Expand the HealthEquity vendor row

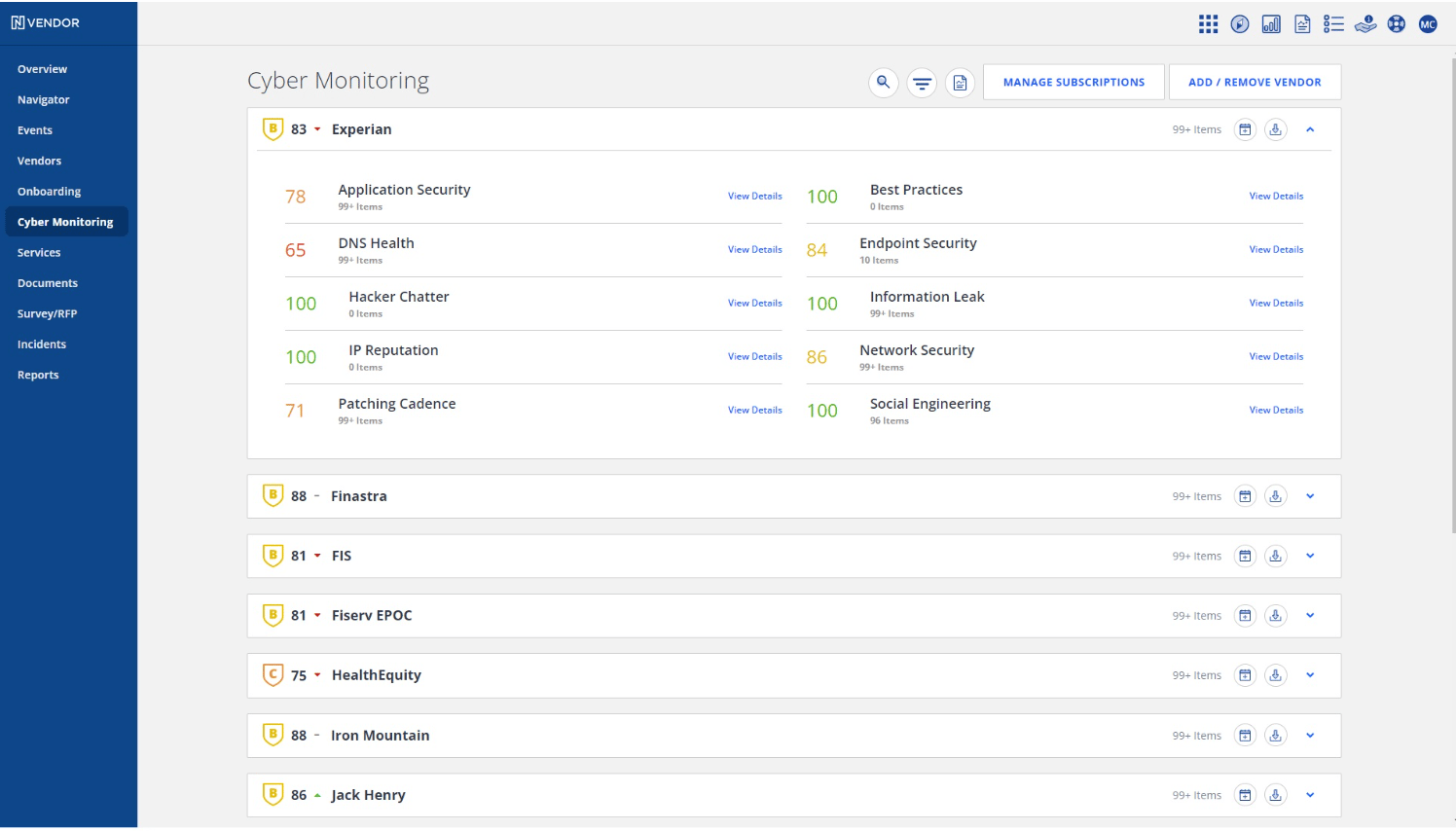(1310, 675)
